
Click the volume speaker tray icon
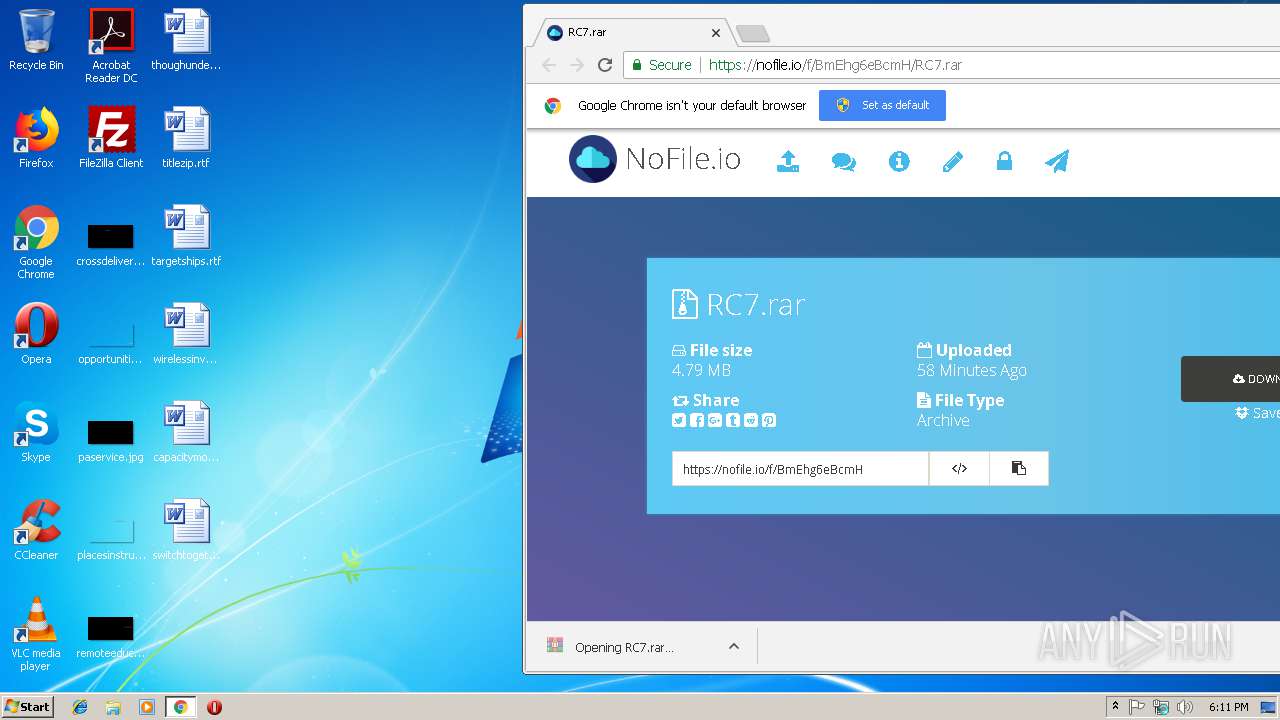1185,707
